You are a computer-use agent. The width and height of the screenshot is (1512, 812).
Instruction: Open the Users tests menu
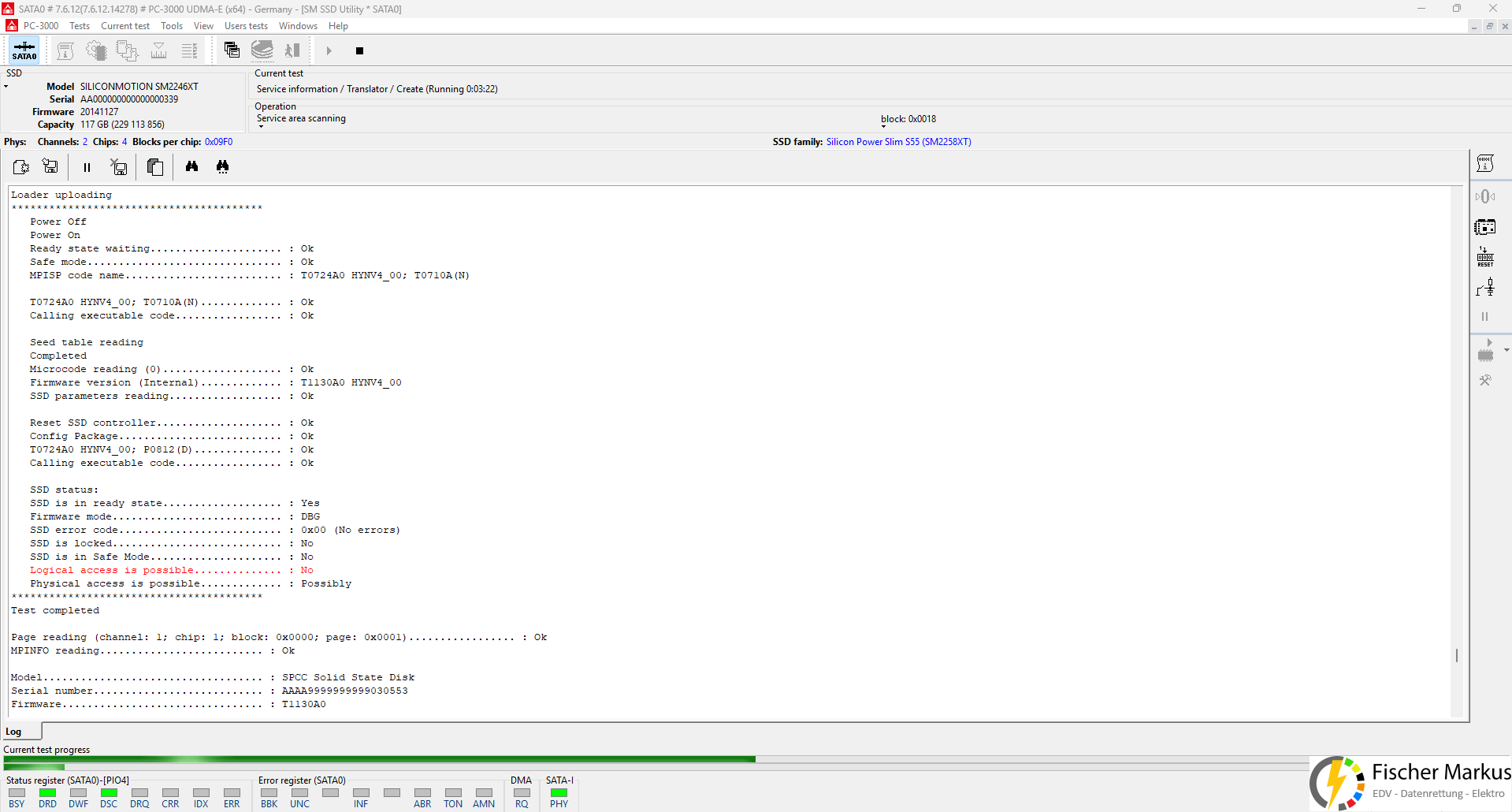[x=246, y=26]
